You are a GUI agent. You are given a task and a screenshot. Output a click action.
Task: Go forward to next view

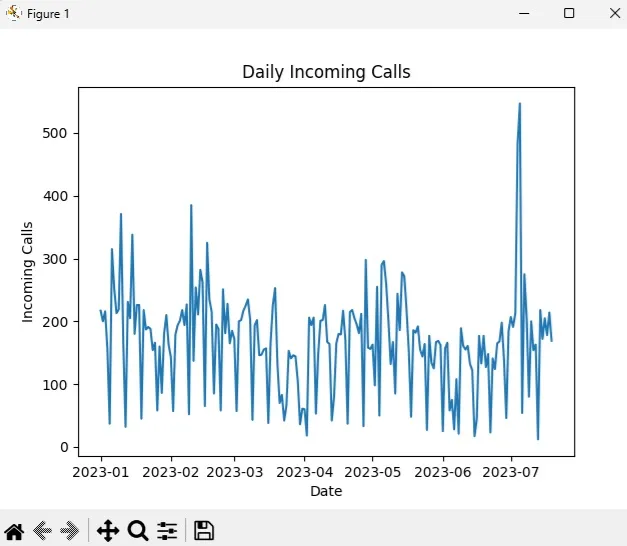tap(70, 531)
